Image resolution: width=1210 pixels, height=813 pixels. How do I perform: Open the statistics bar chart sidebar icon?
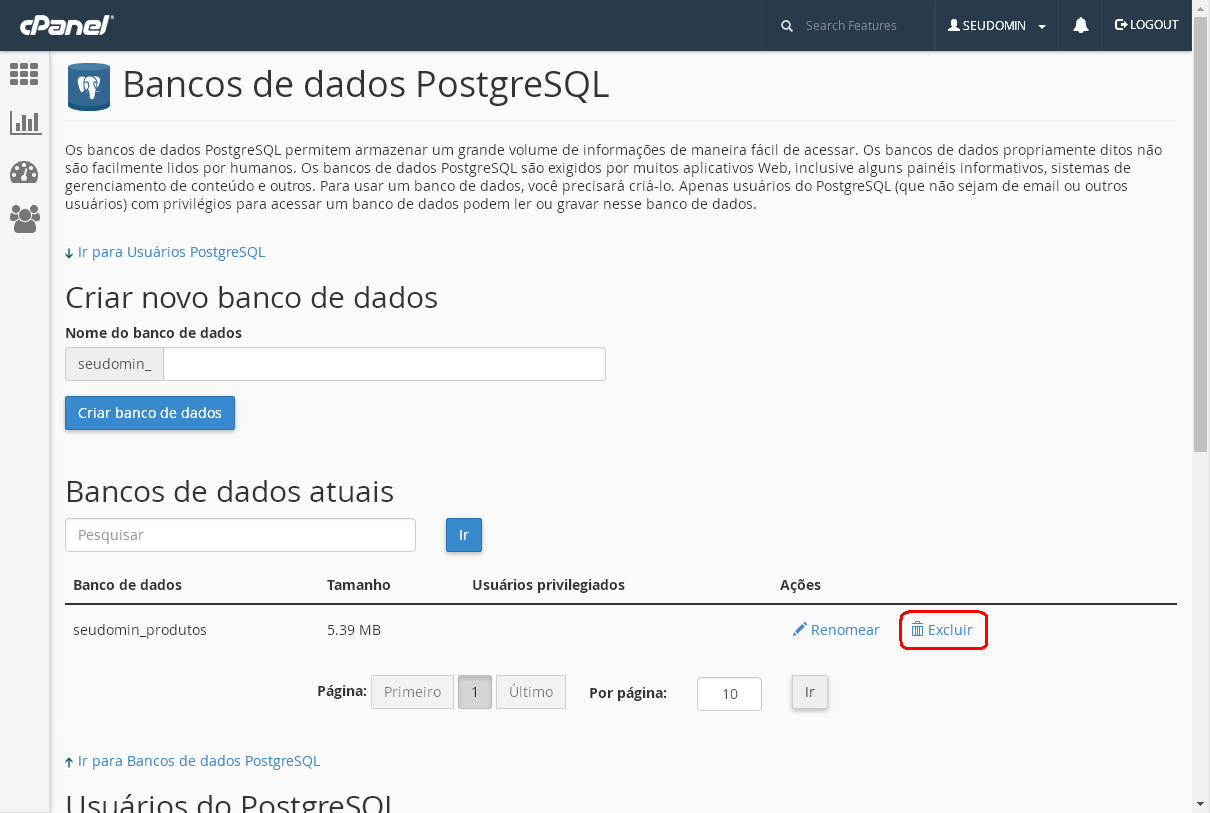pos(24,123)
